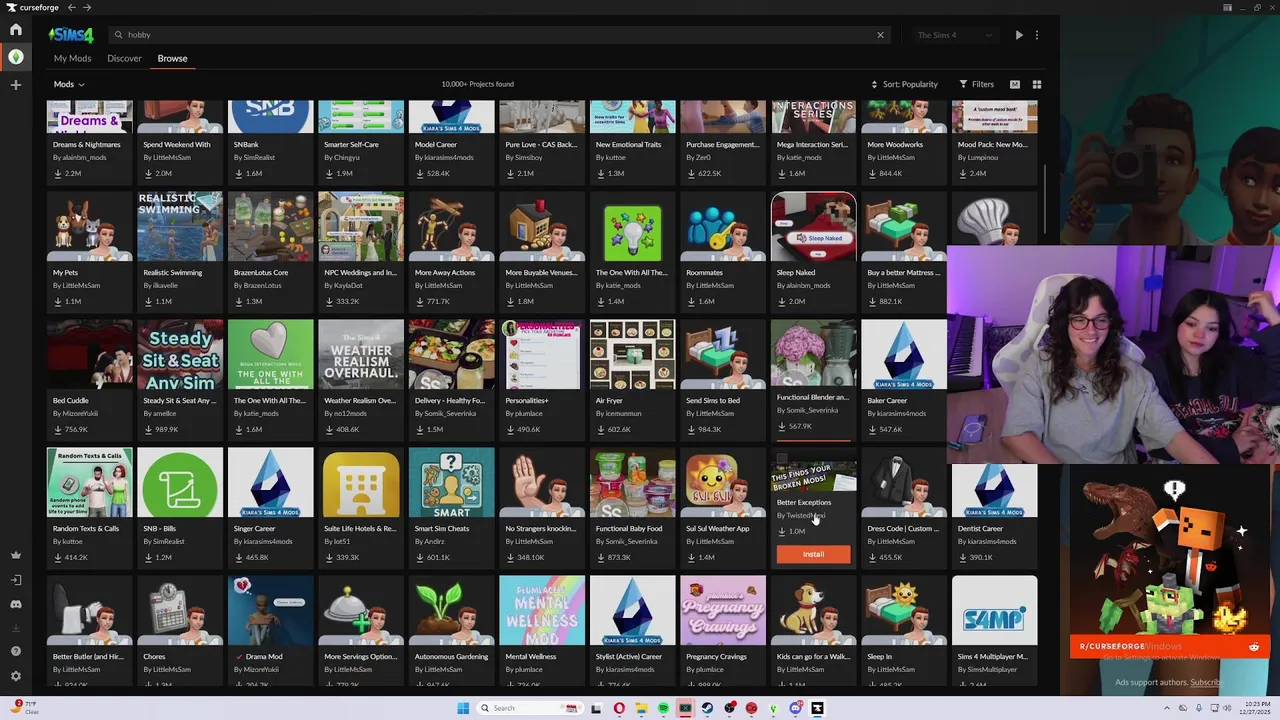Viewport: 1280px width, 720px height.
Task: Go back with the left arrow in title bar
Action: 71,8
